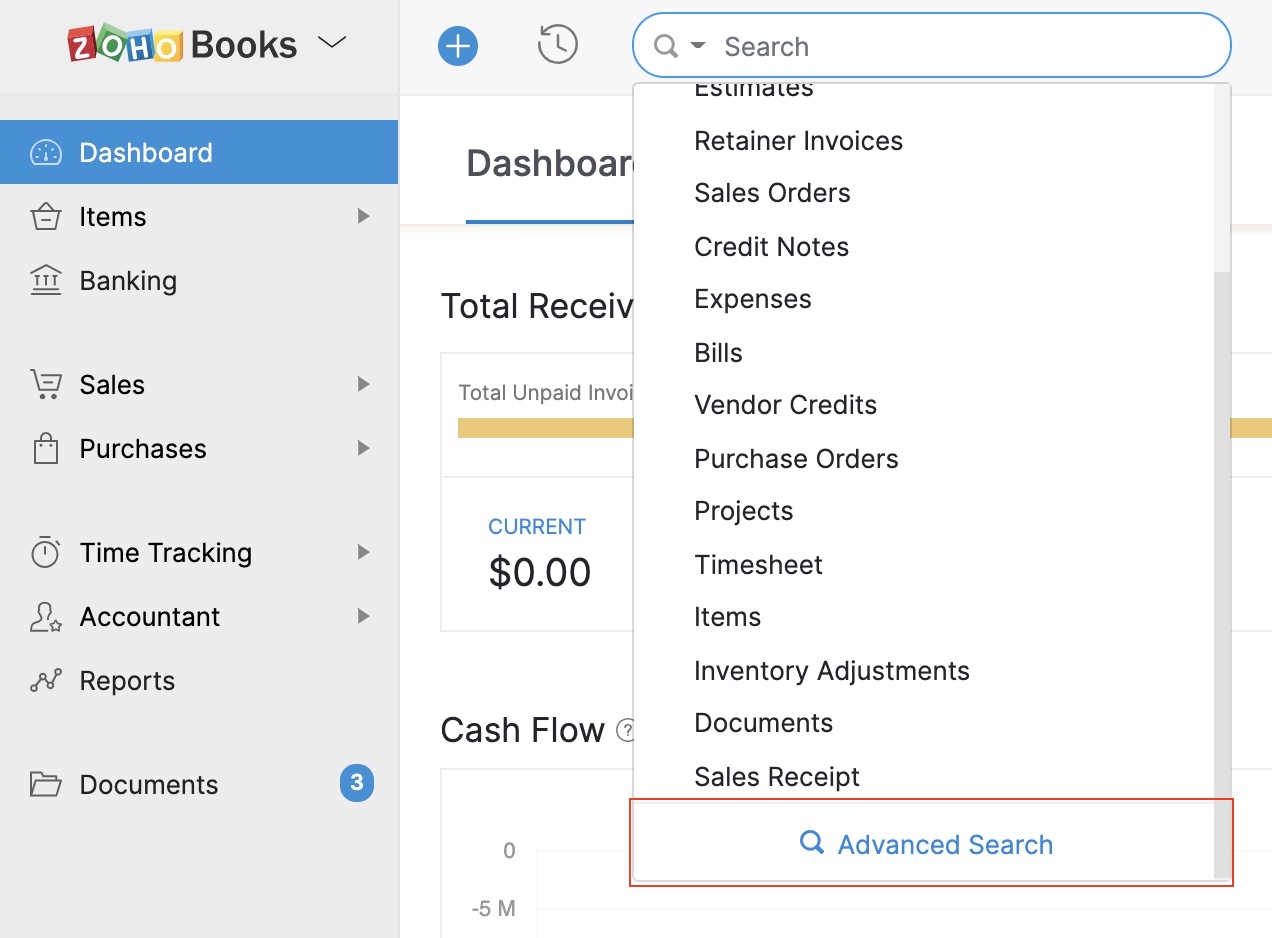This screenshot has width=1272, height=938.
Task: Click the Dashboard gauge icon in sidebar
Action: click(44, 152)
